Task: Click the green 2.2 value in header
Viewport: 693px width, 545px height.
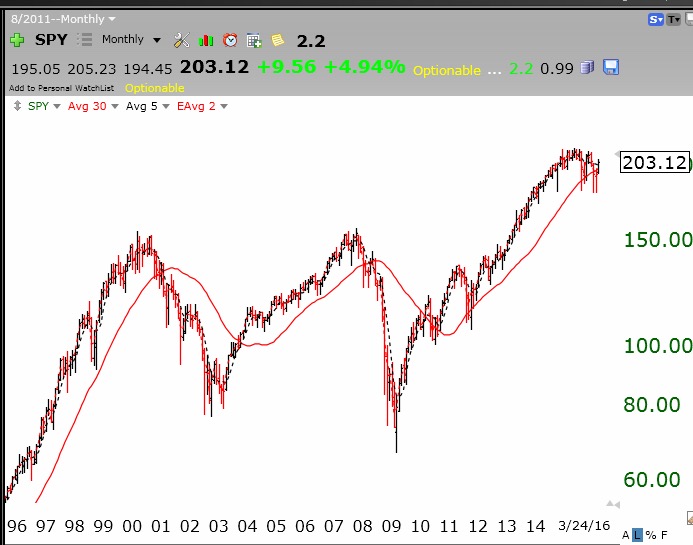Action: pyautogui.click(x=521, y=69)
